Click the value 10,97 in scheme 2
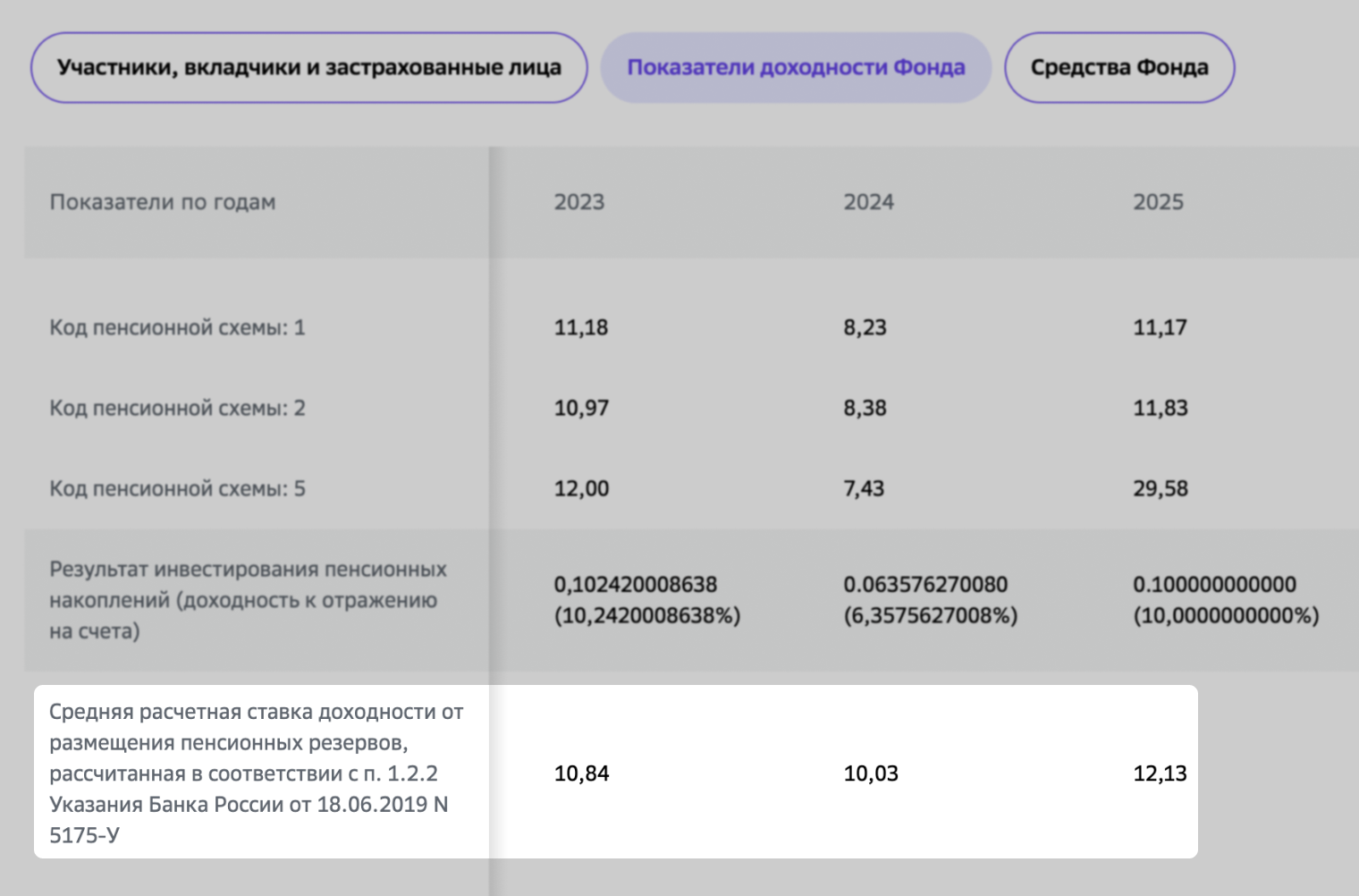The width and height of the screenshot is (1359, 896). coord(582,408)
